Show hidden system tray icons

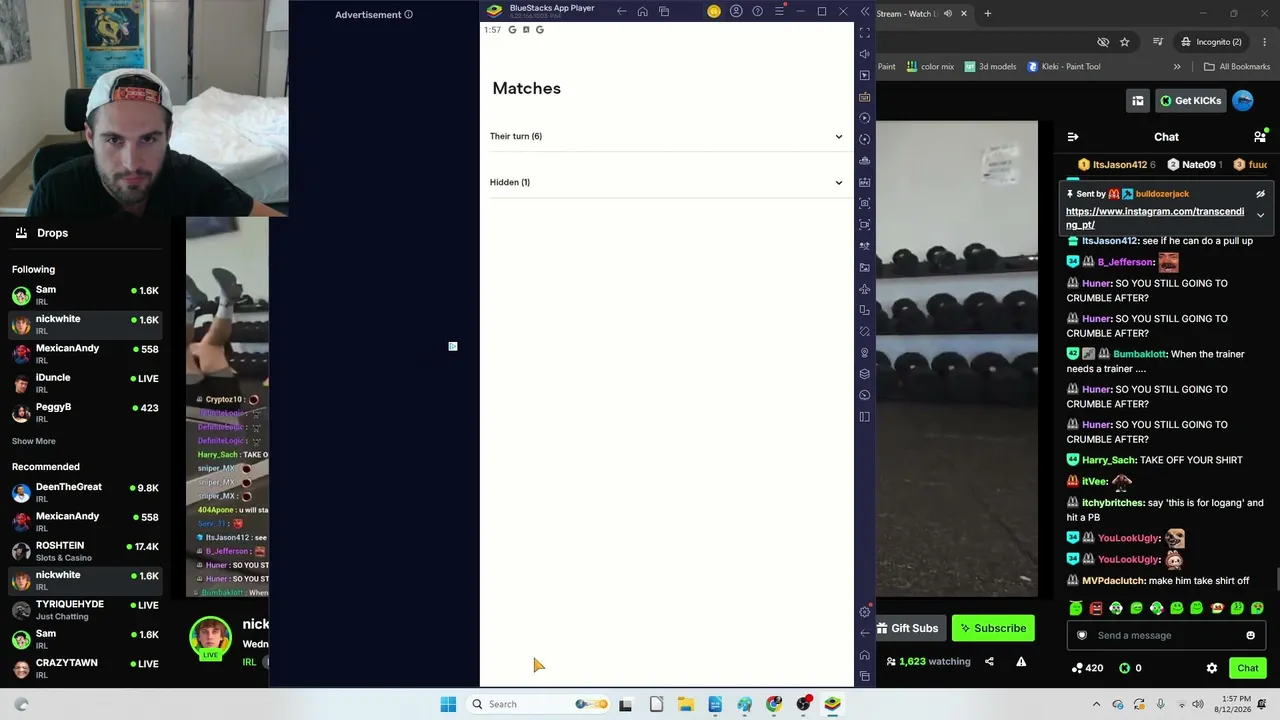coord(1096,704)
